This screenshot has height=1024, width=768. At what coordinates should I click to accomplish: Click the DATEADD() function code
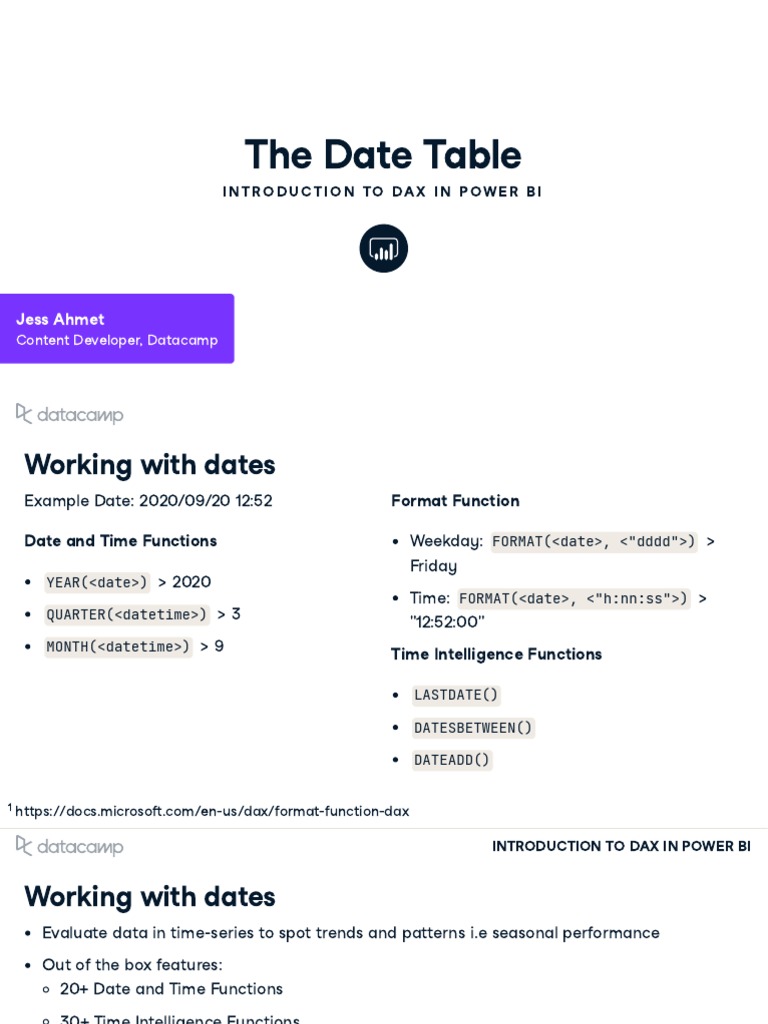point(452,760)
